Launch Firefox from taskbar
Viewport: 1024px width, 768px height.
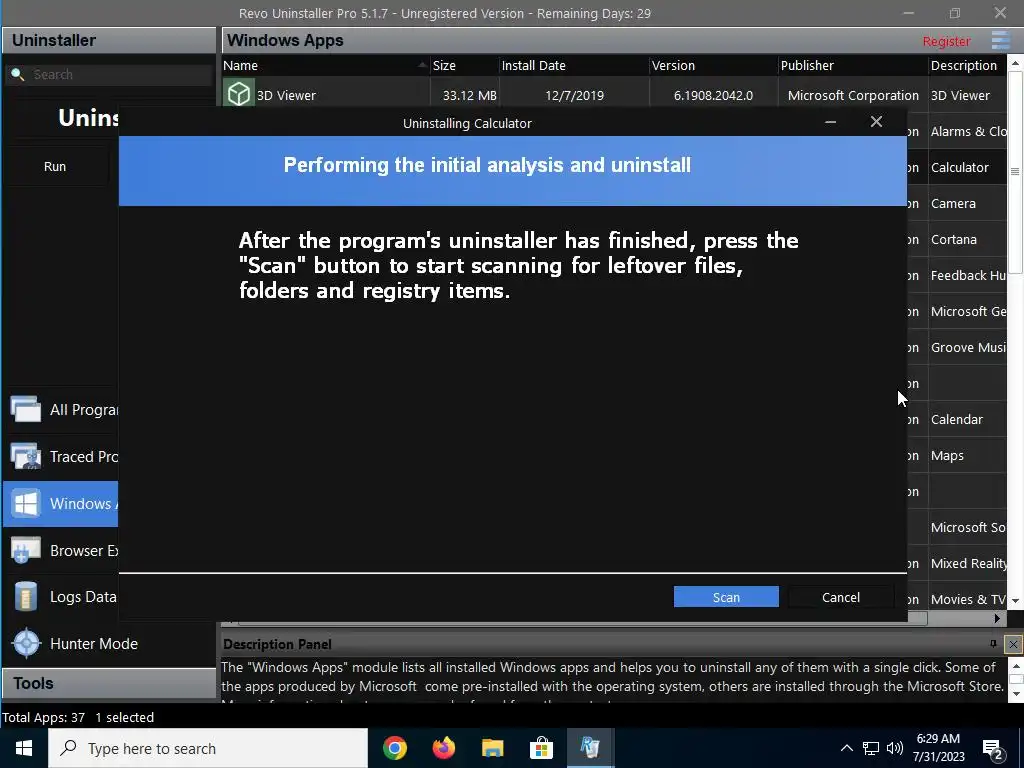444,748
